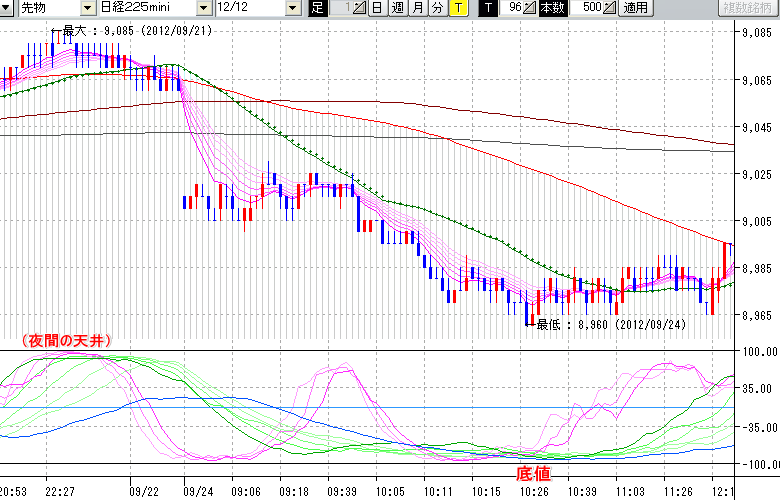Click the yellow T tick button

(x=457, y=8)
